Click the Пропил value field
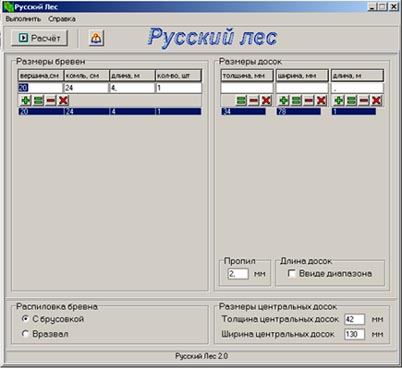The height and width of the screenshot is (368, 402). point(238,274)
